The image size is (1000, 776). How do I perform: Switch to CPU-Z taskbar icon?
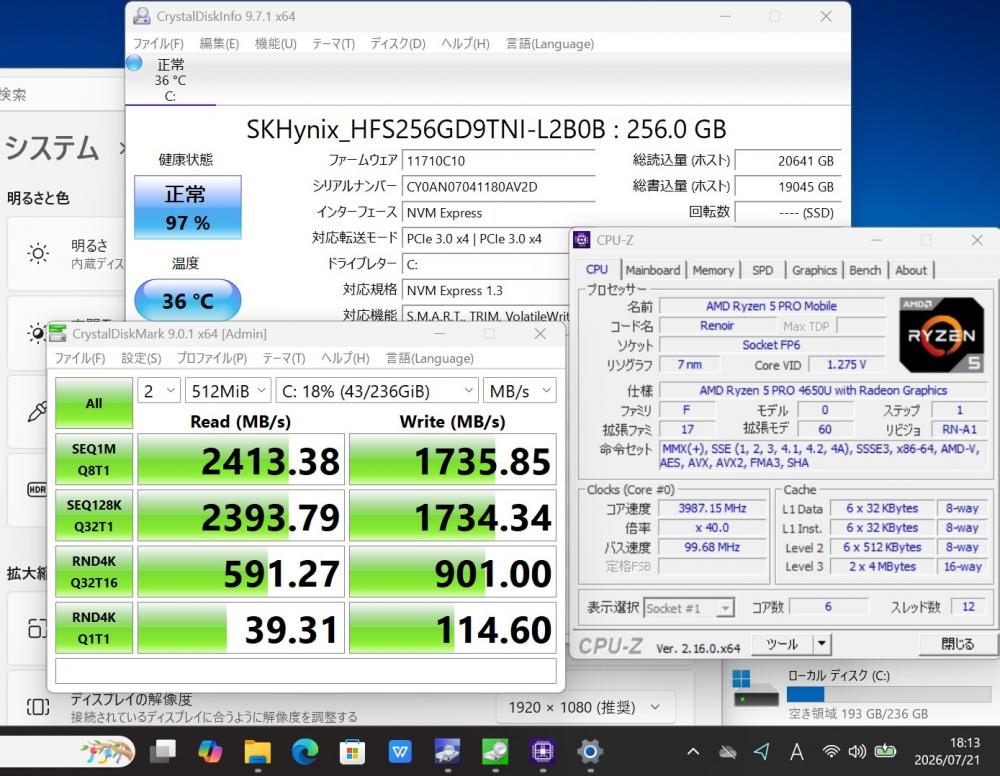543,752
